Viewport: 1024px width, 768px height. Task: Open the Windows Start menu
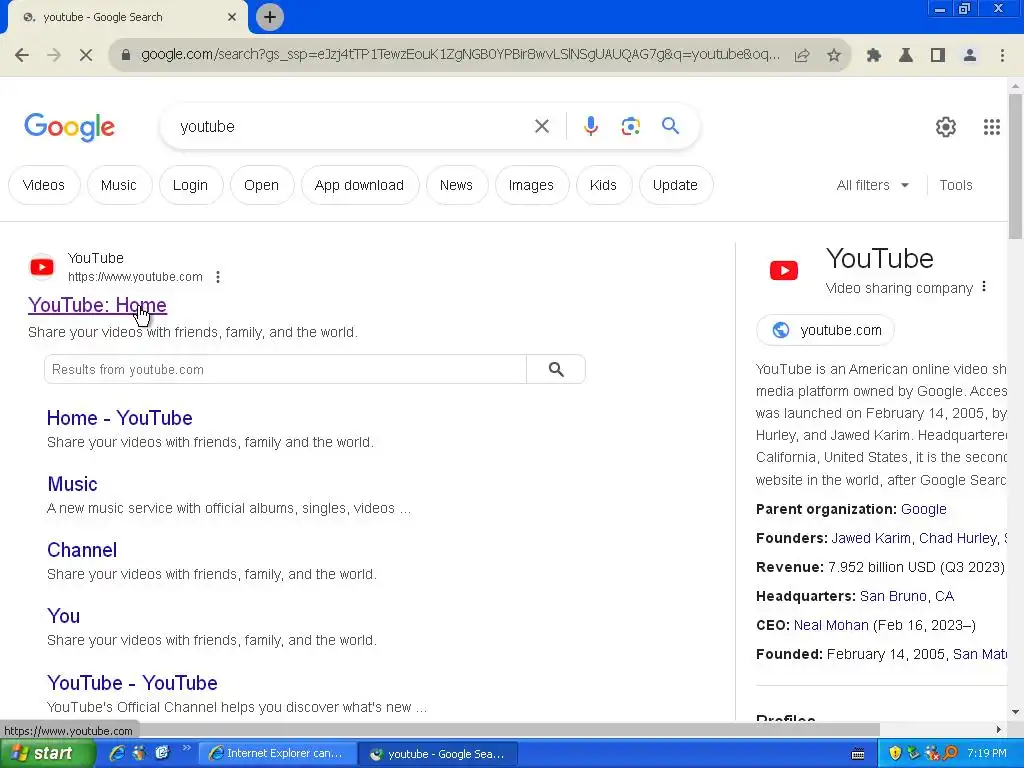tap(46, 754)
